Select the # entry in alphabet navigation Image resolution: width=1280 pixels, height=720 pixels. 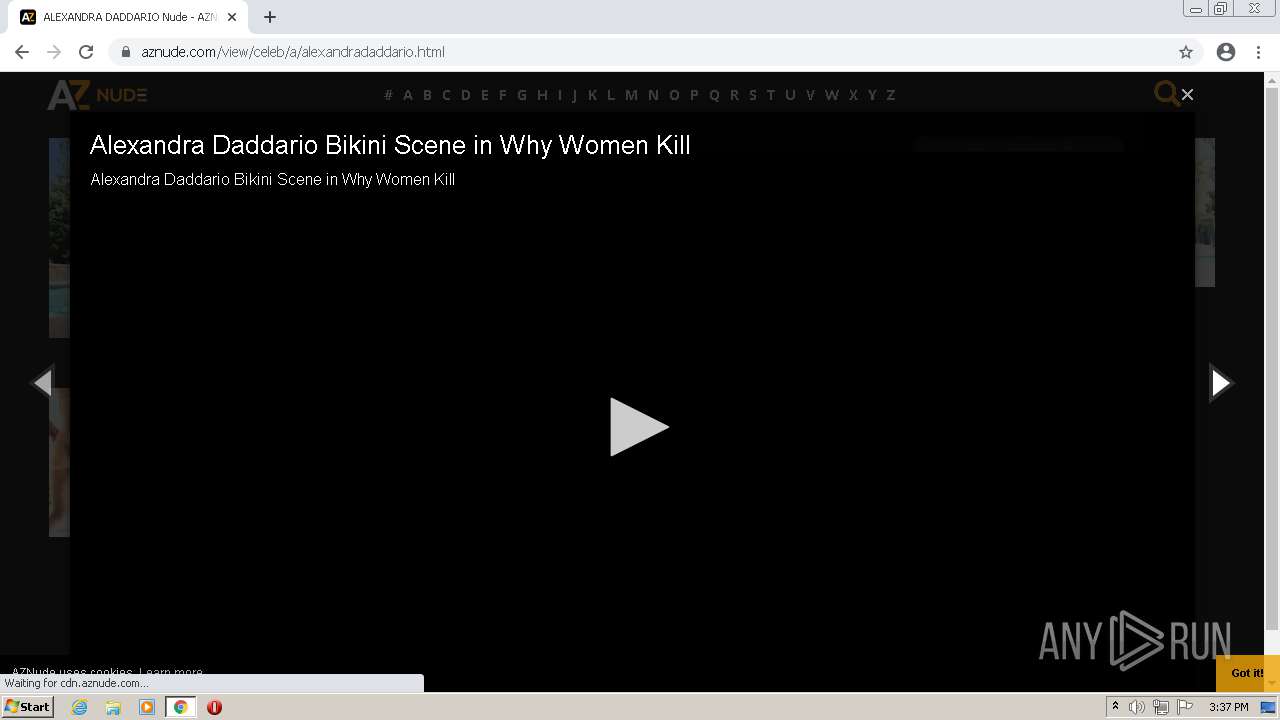pyautogui.click(x=389, y=95)
